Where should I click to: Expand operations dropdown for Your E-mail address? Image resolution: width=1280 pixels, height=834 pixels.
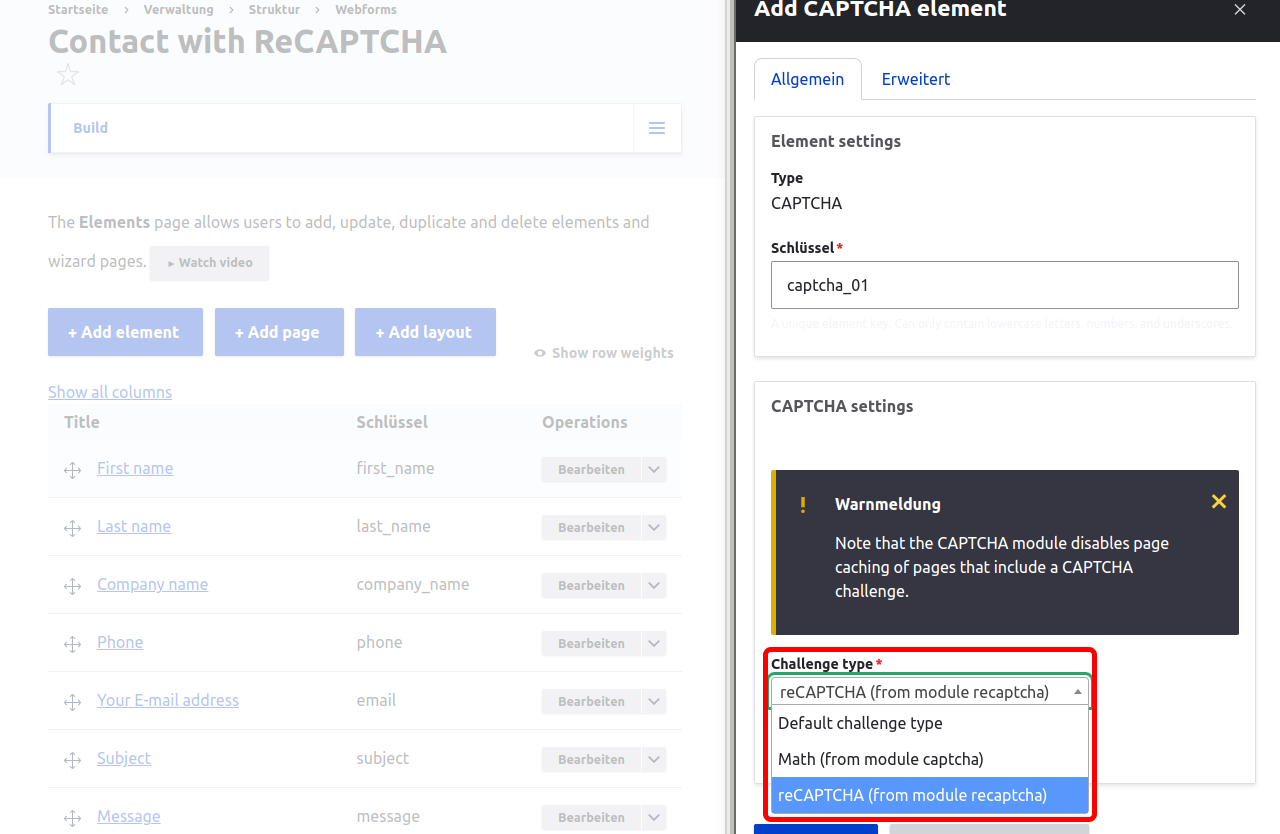(654, 702)
